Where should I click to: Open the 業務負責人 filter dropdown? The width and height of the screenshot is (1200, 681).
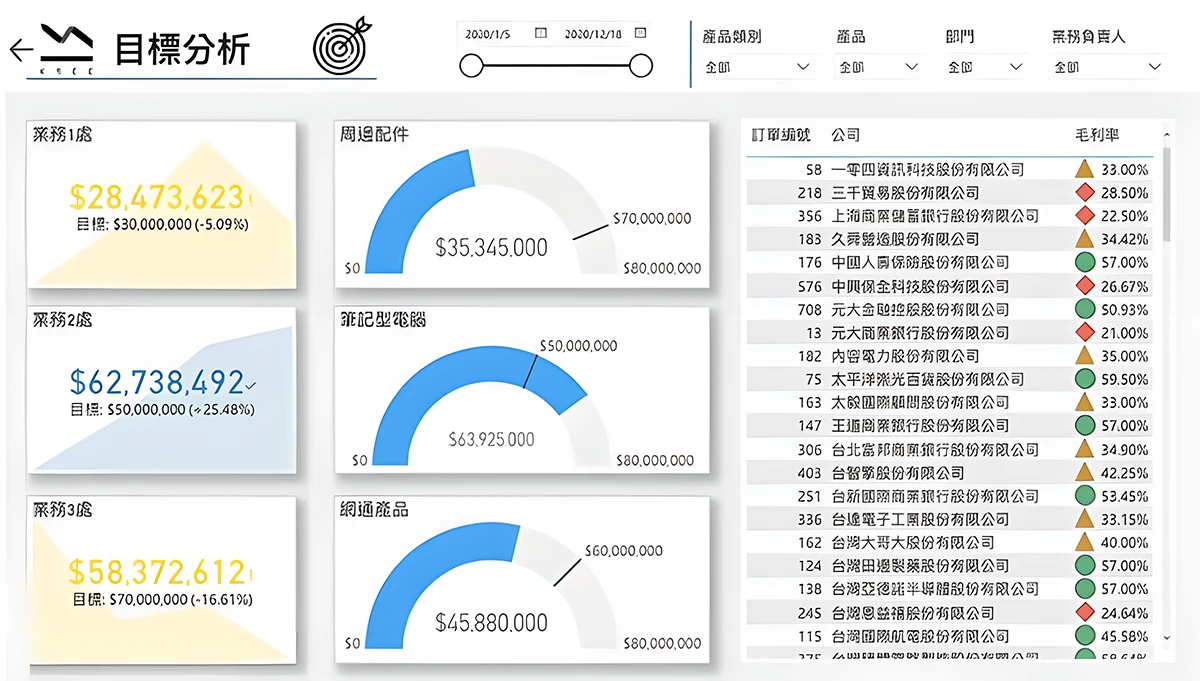[1155, 67]
